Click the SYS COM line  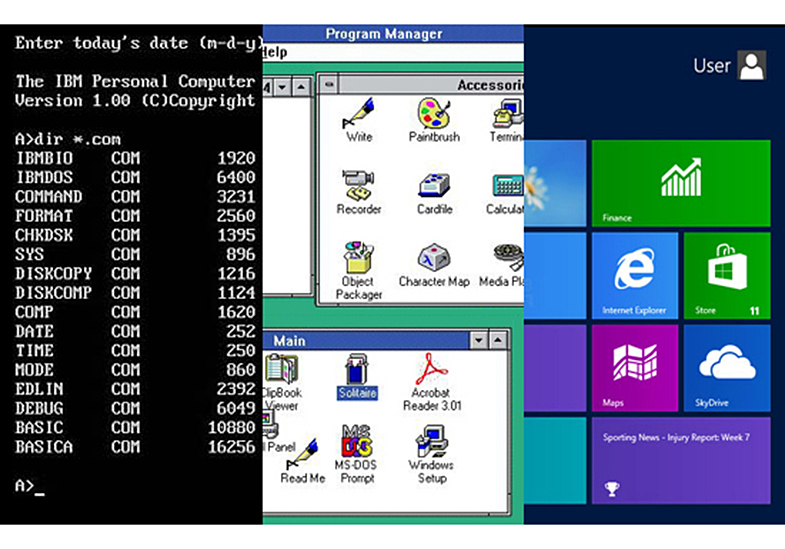click(x=135, y=254)
